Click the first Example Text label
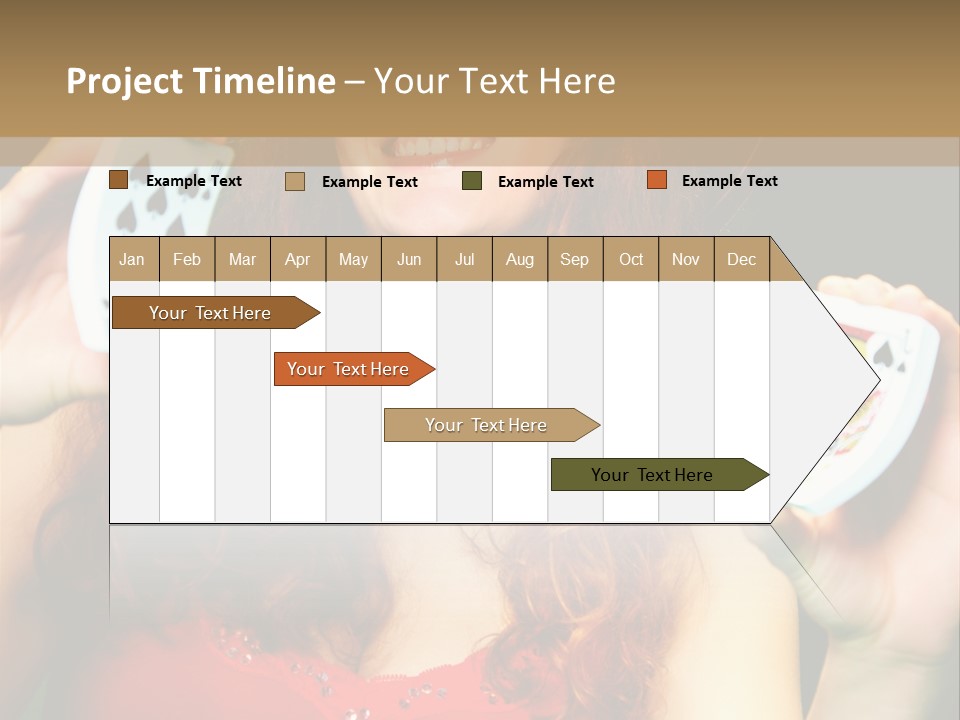Screen dimensions: 960x720 [194, 180]
